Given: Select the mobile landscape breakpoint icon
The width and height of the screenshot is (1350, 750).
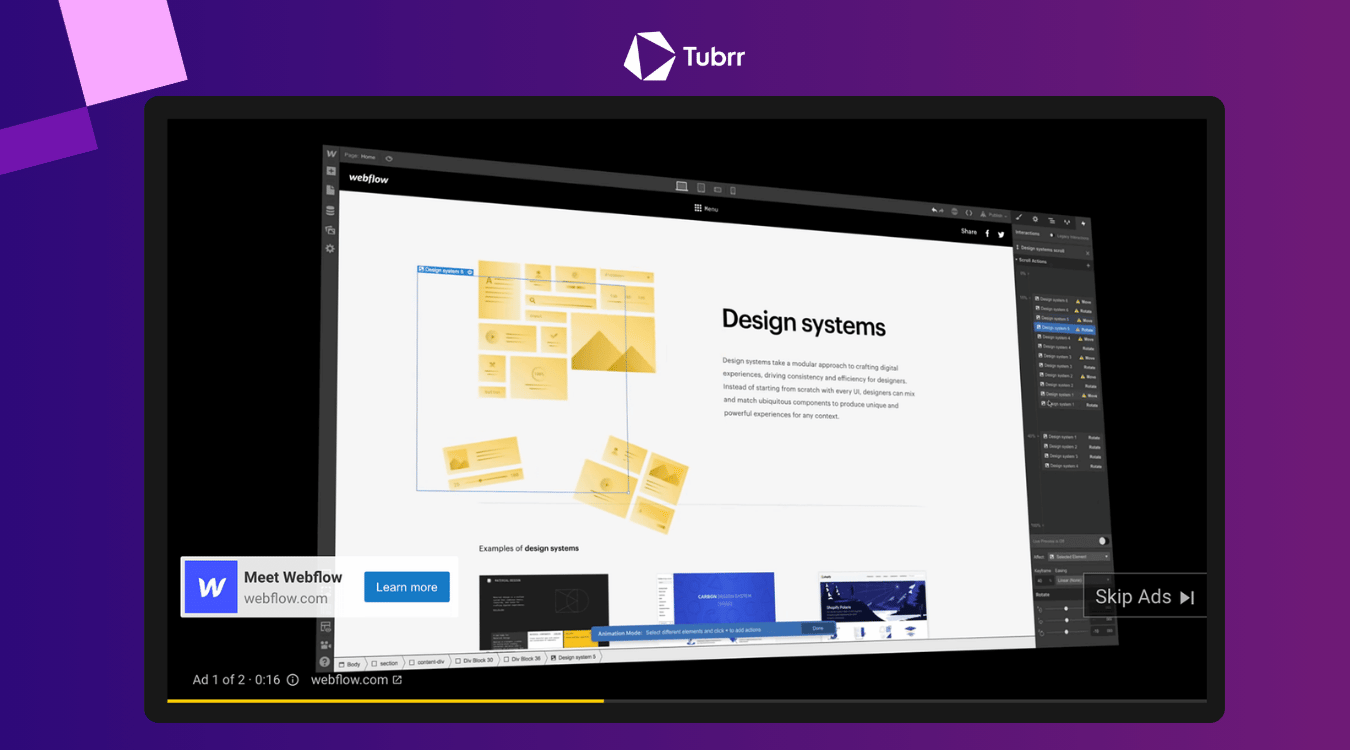Looking at the screenshot, I should tap(717, 189).
